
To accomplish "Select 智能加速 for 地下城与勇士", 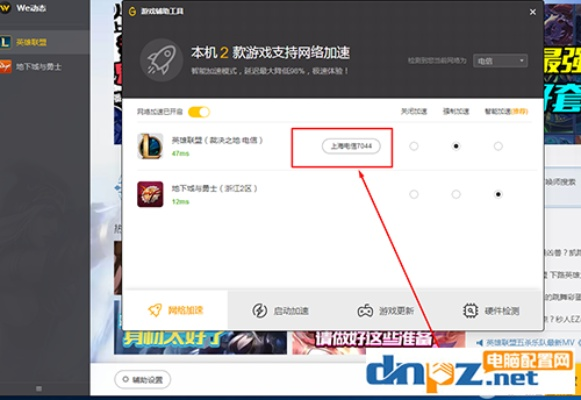I will click(x=498, y=194).
